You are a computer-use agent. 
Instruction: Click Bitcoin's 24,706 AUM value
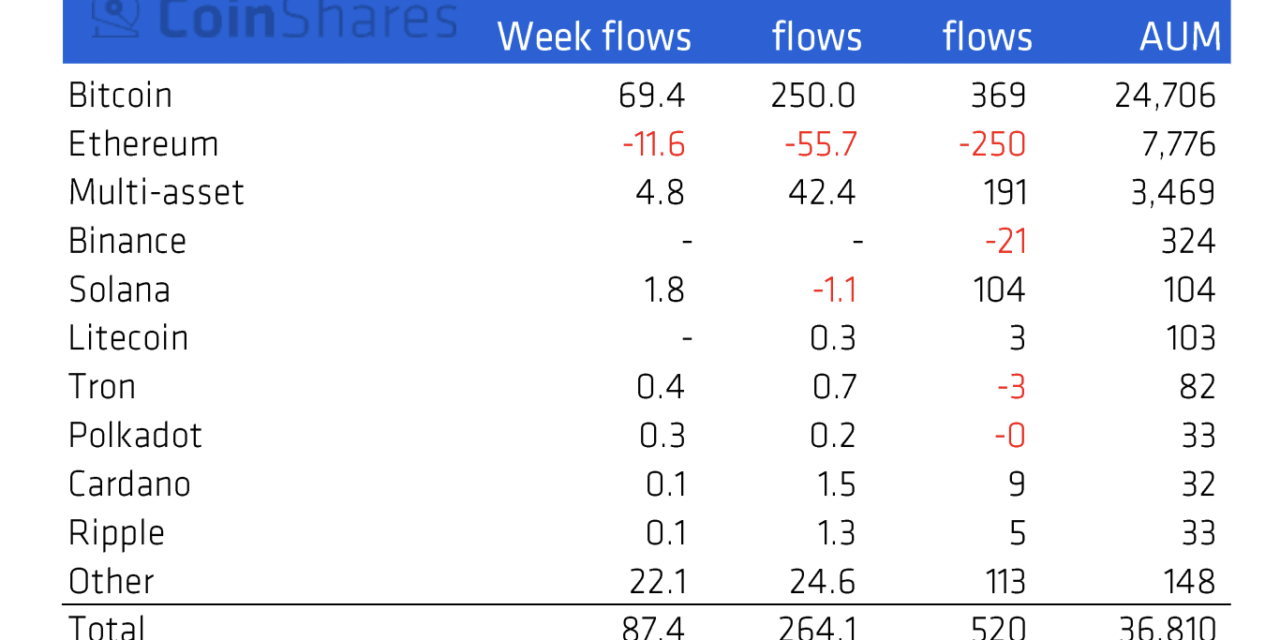[x=1165, y=96]
